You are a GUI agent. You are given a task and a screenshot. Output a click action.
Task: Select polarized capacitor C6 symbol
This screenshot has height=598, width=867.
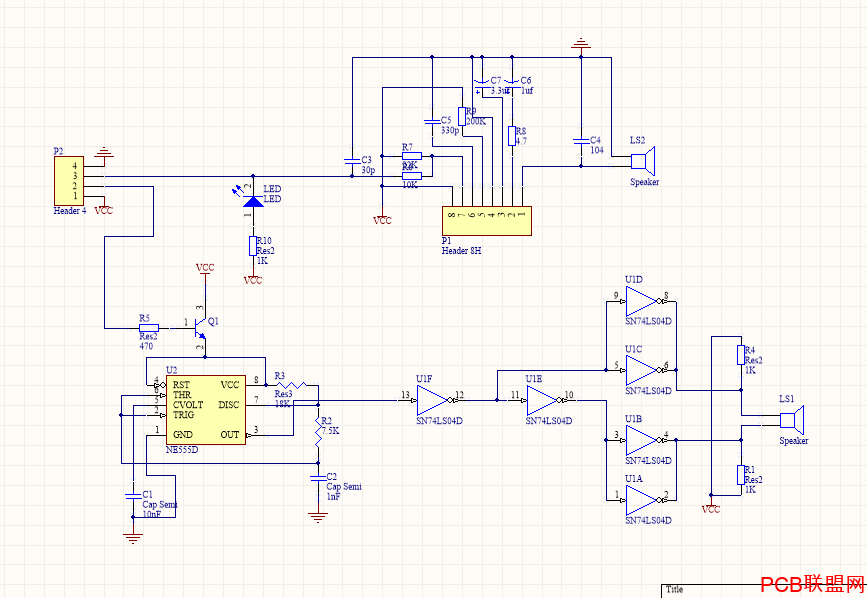pos(512,85)
